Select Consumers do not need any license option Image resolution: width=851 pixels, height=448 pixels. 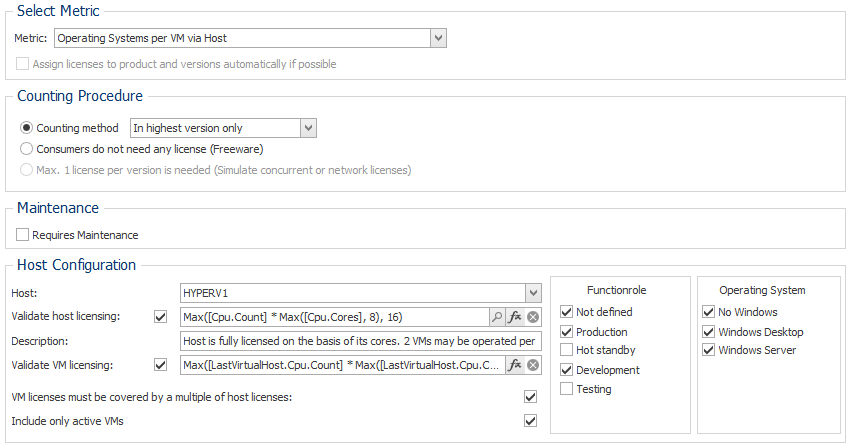[26, 149]
